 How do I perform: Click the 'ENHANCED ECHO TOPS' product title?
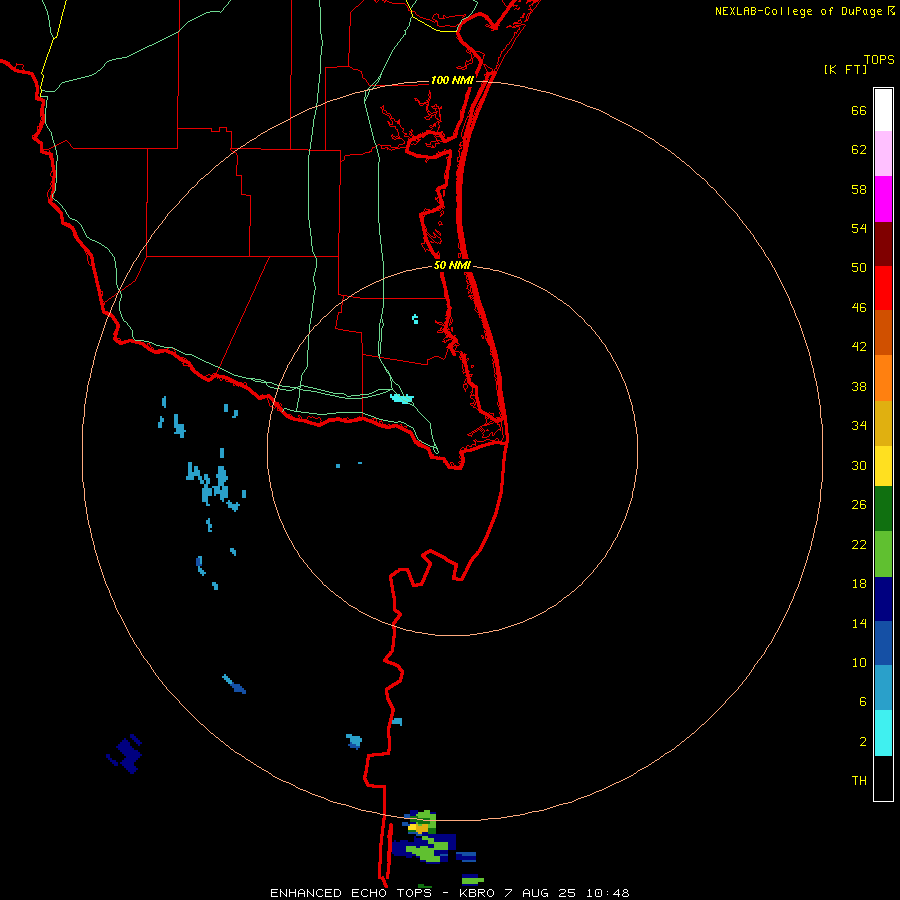coord(351,893)
